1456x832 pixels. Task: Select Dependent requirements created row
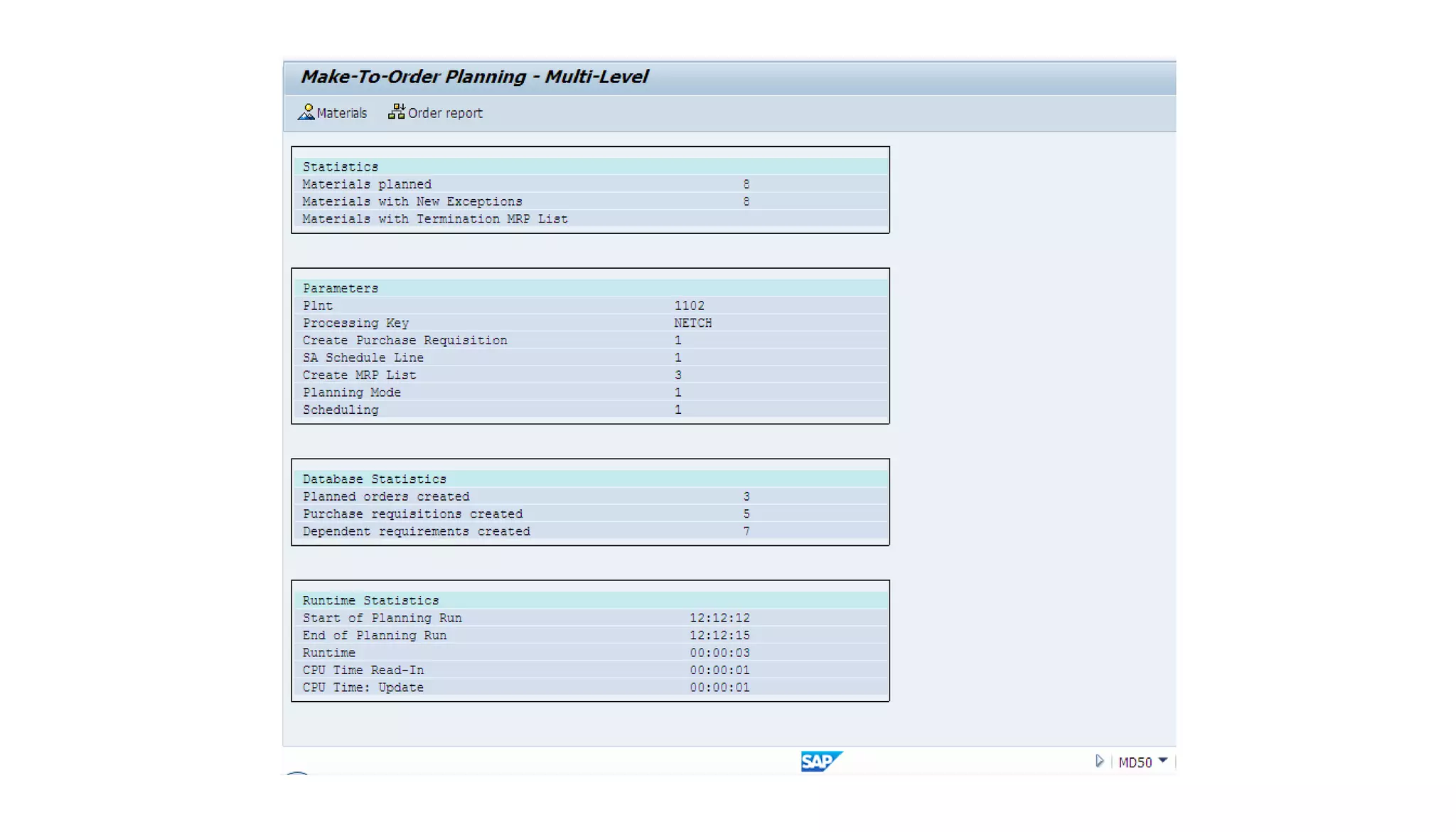[x=417, y=531]
